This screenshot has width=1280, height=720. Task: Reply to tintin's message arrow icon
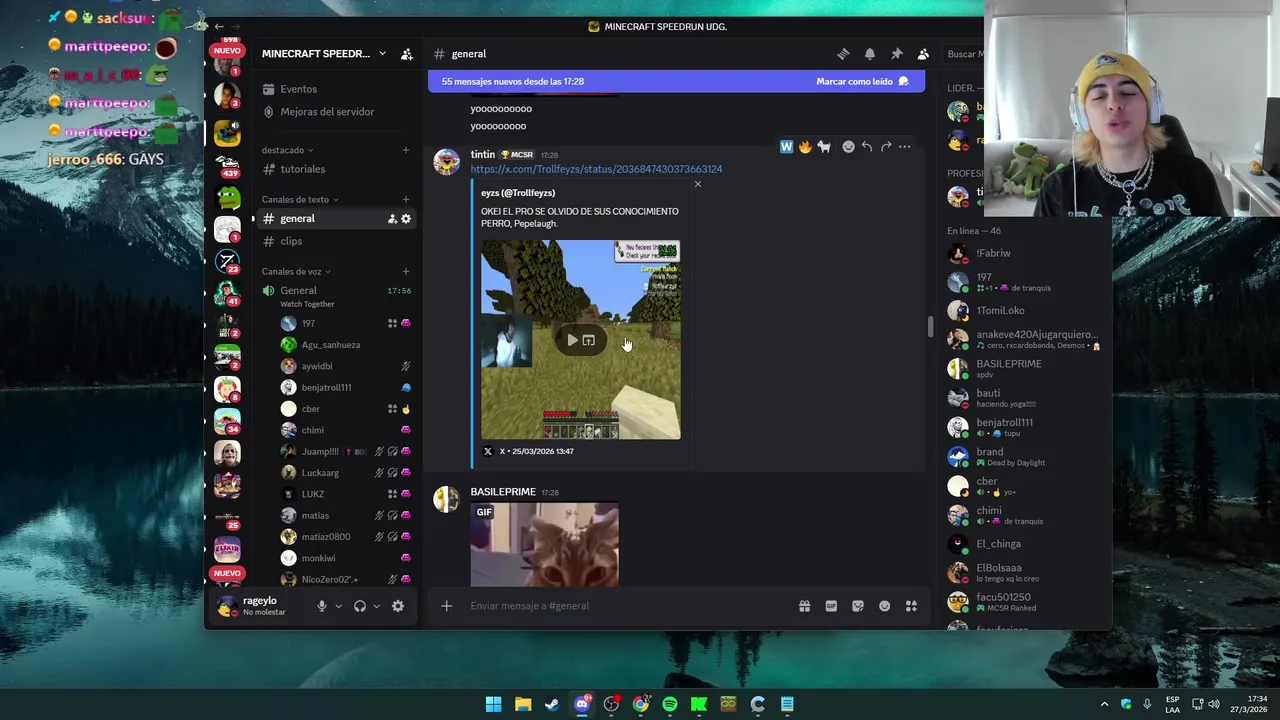coord(867,147)
